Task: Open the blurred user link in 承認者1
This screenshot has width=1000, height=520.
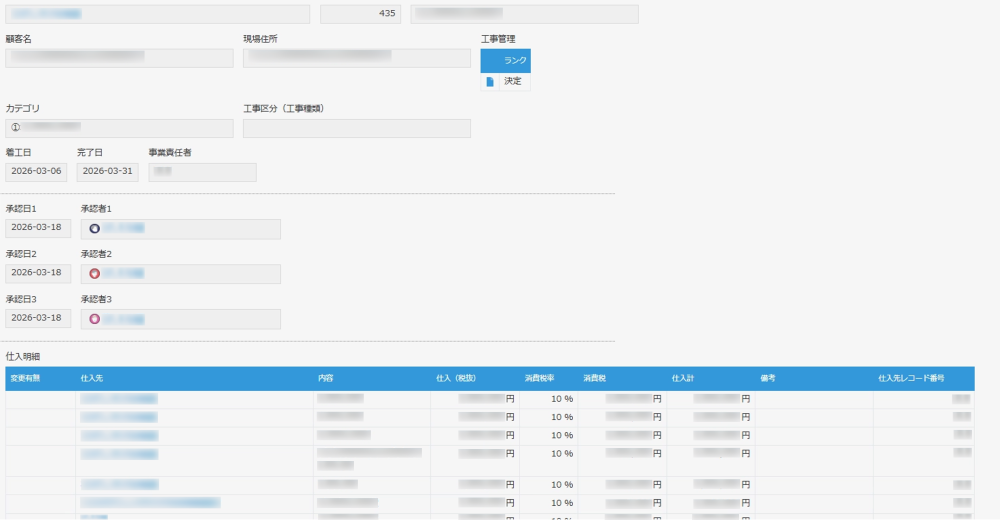Action: tap(124, 228)
